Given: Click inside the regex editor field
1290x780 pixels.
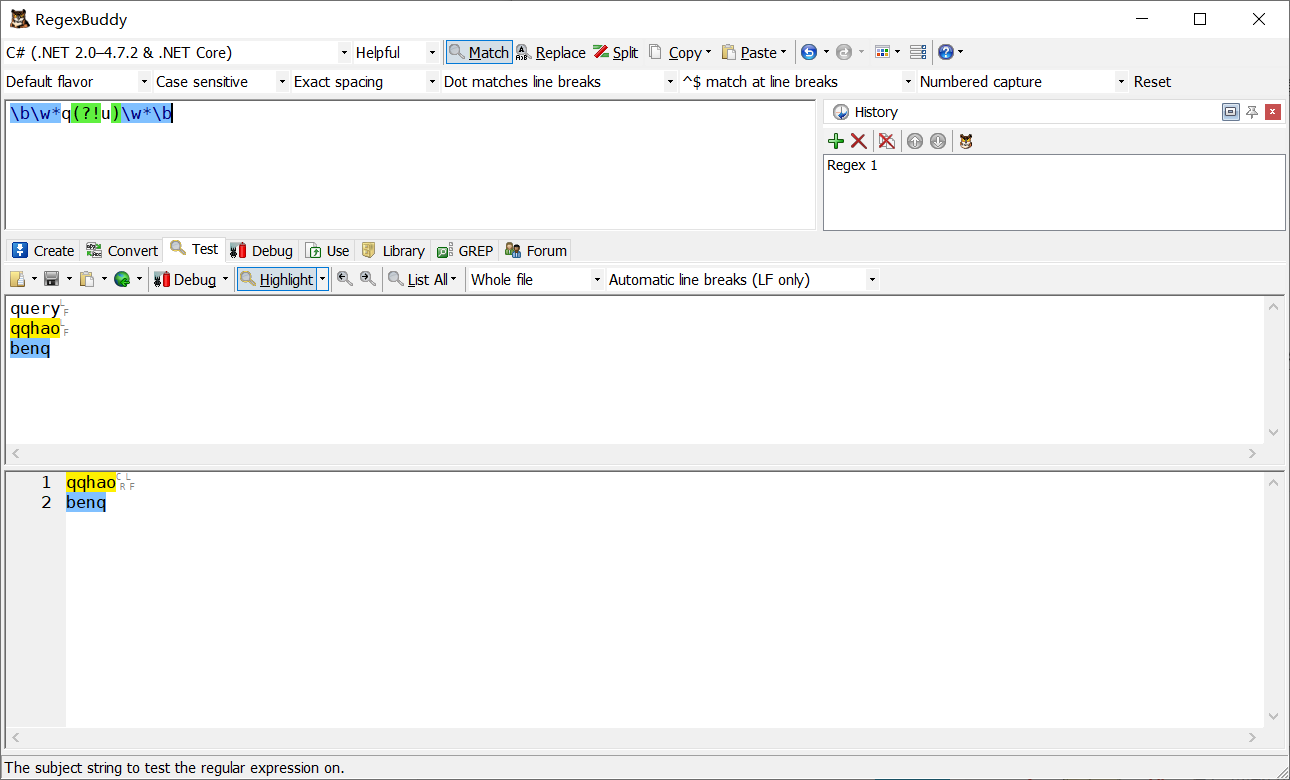Looking at the screenshot, I should [410, 165].
